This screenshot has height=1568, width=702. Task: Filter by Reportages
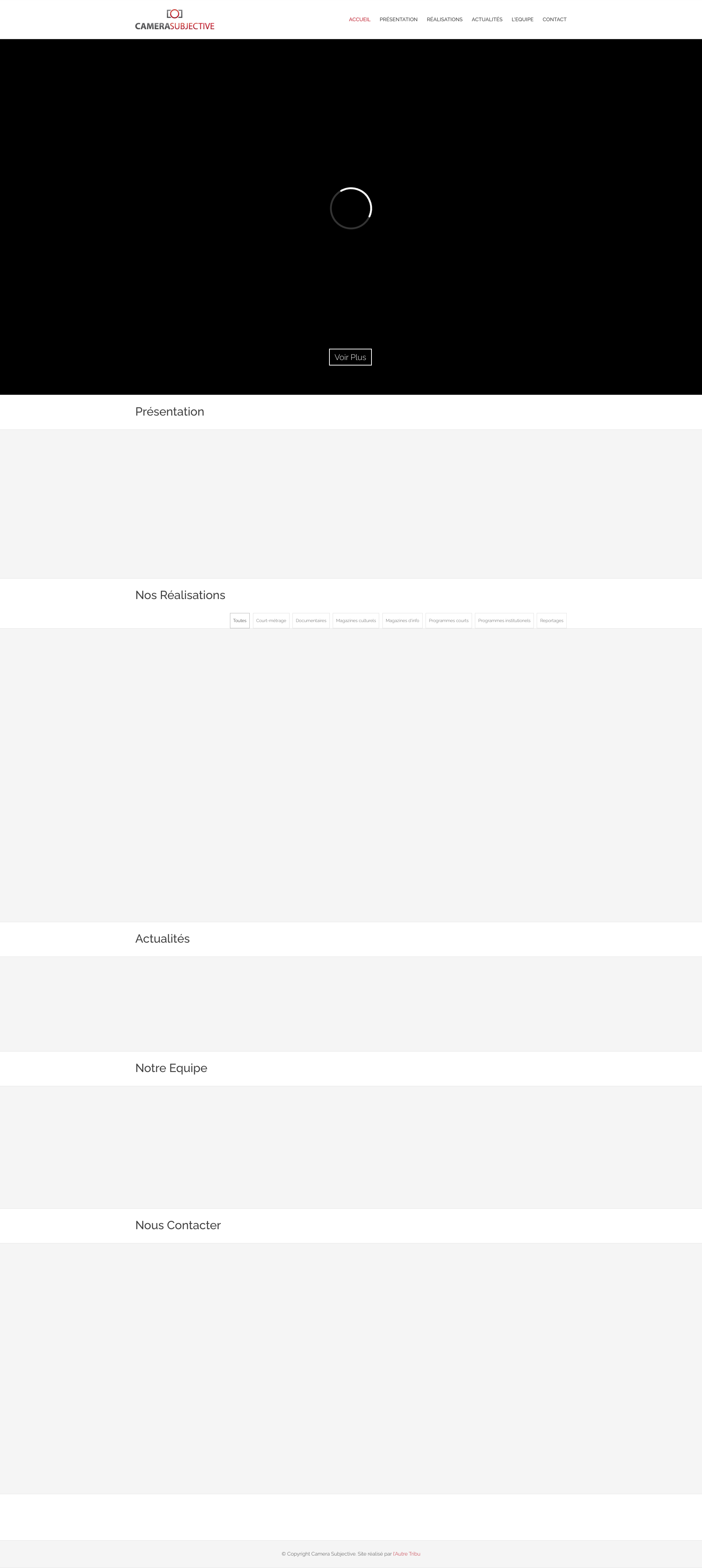click(552, 620)
